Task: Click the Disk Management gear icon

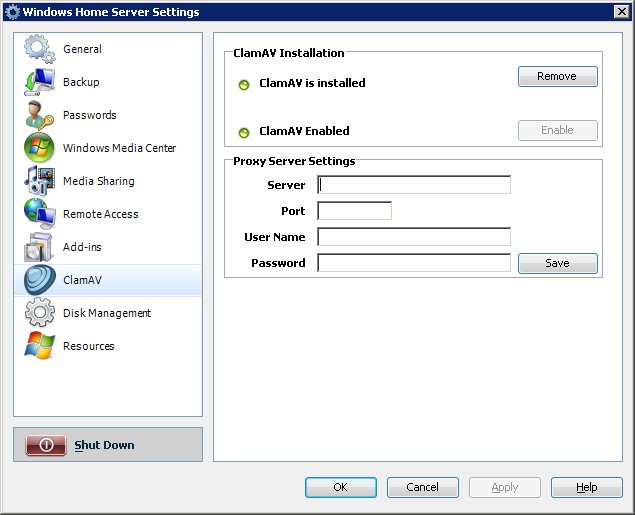Action: [39, 313]
